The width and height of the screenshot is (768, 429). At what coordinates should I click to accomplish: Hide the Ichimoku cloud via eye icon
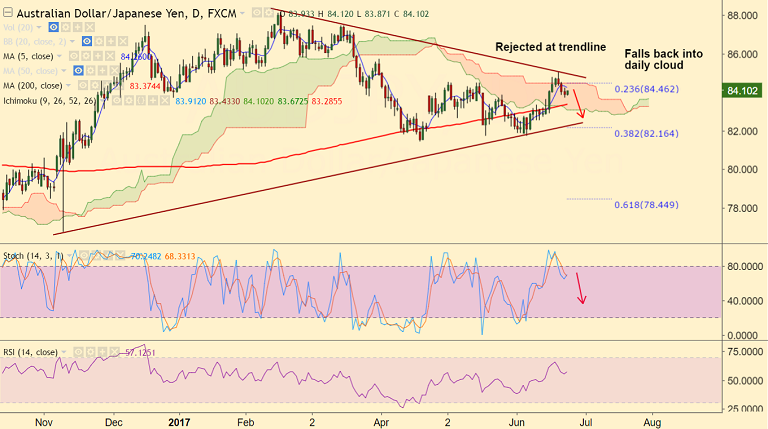click(117, 100)
